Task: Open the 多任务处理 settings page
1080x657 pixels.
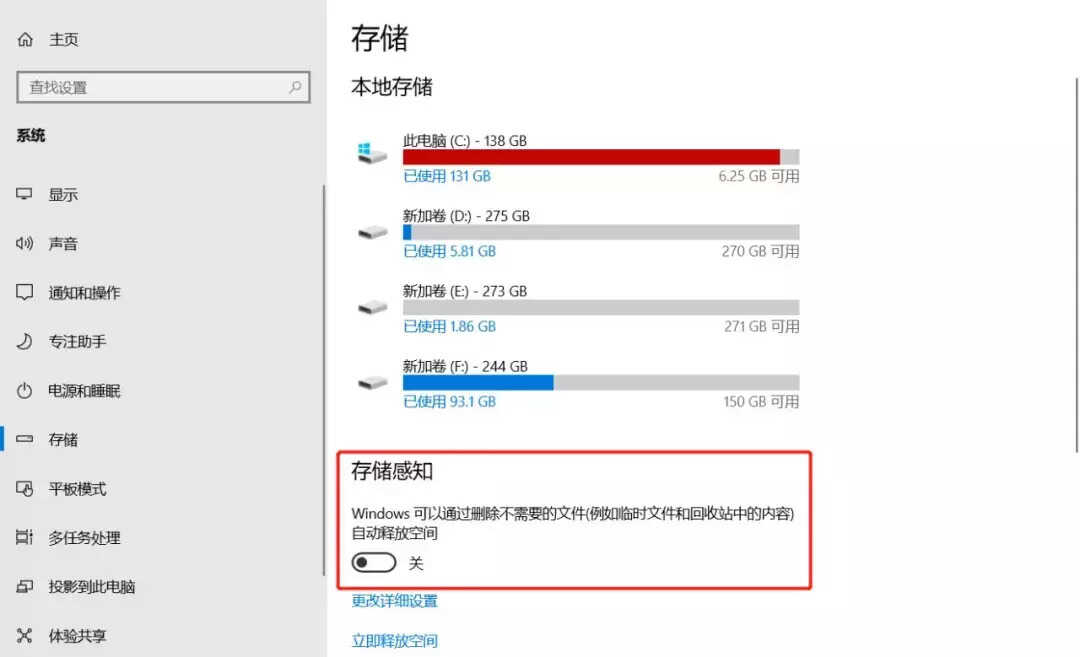Action: tap(84, 537)
